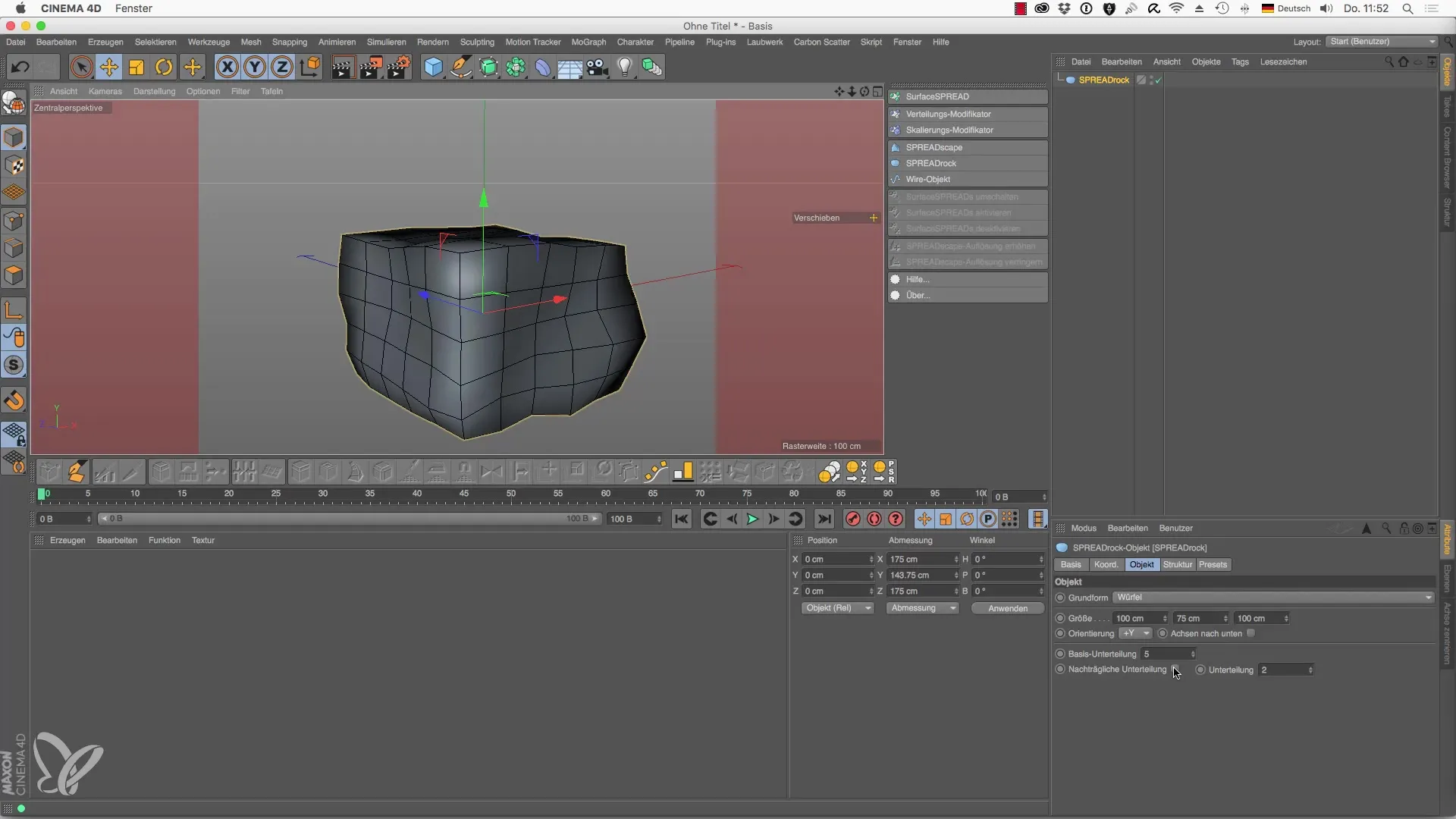Open the viewport Darstellung menu
The width and height of the screenshot is (1456, 819).
pyautogui.click(x=154, y=91)
